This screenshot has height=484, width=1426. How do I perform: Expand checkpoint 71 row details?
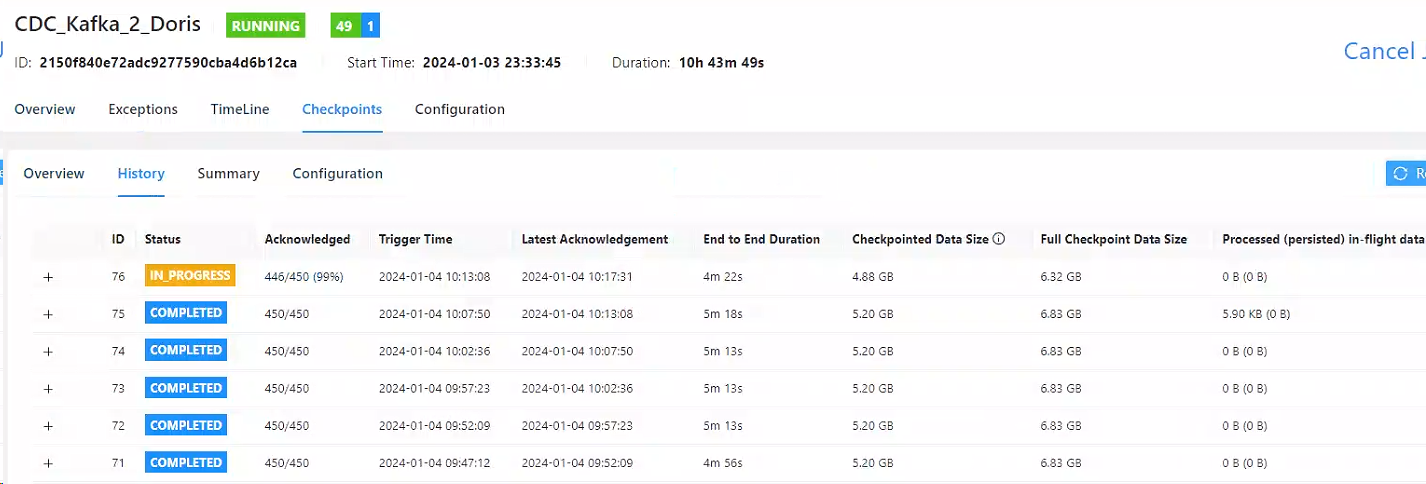[x=48, y=463]
